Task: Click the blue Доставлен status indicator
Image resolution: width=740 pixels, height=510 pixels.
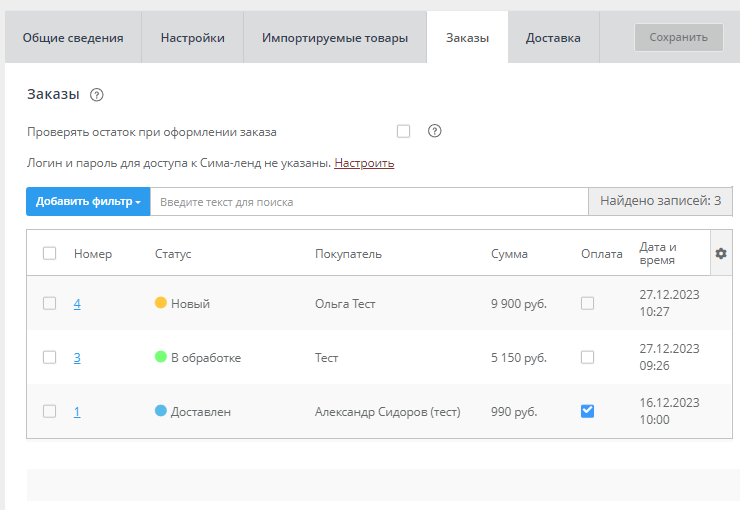Action: coord(161,411)
